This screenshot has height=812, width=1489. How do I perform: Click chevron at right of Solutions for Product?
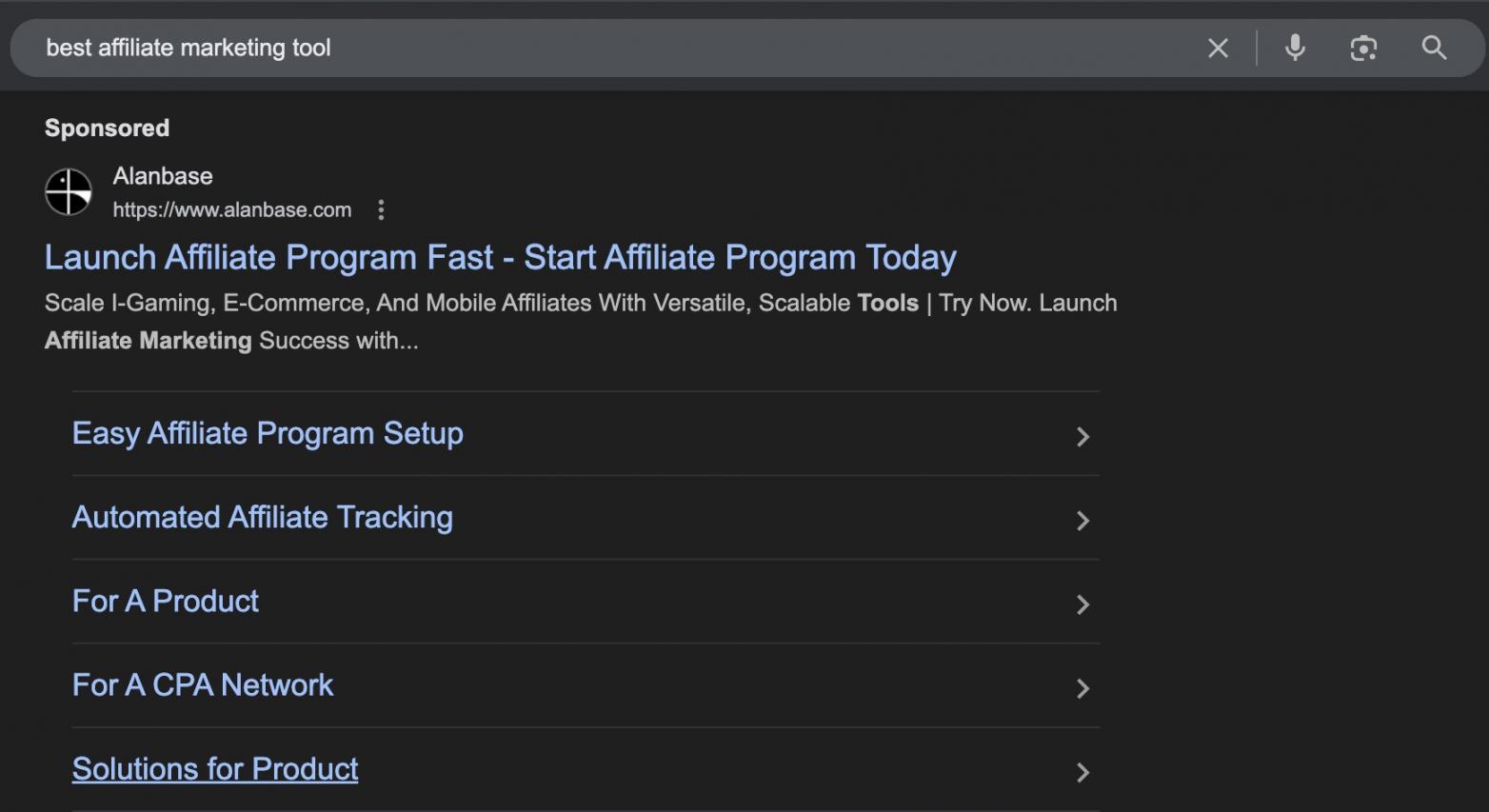[x=1082, y=772]
